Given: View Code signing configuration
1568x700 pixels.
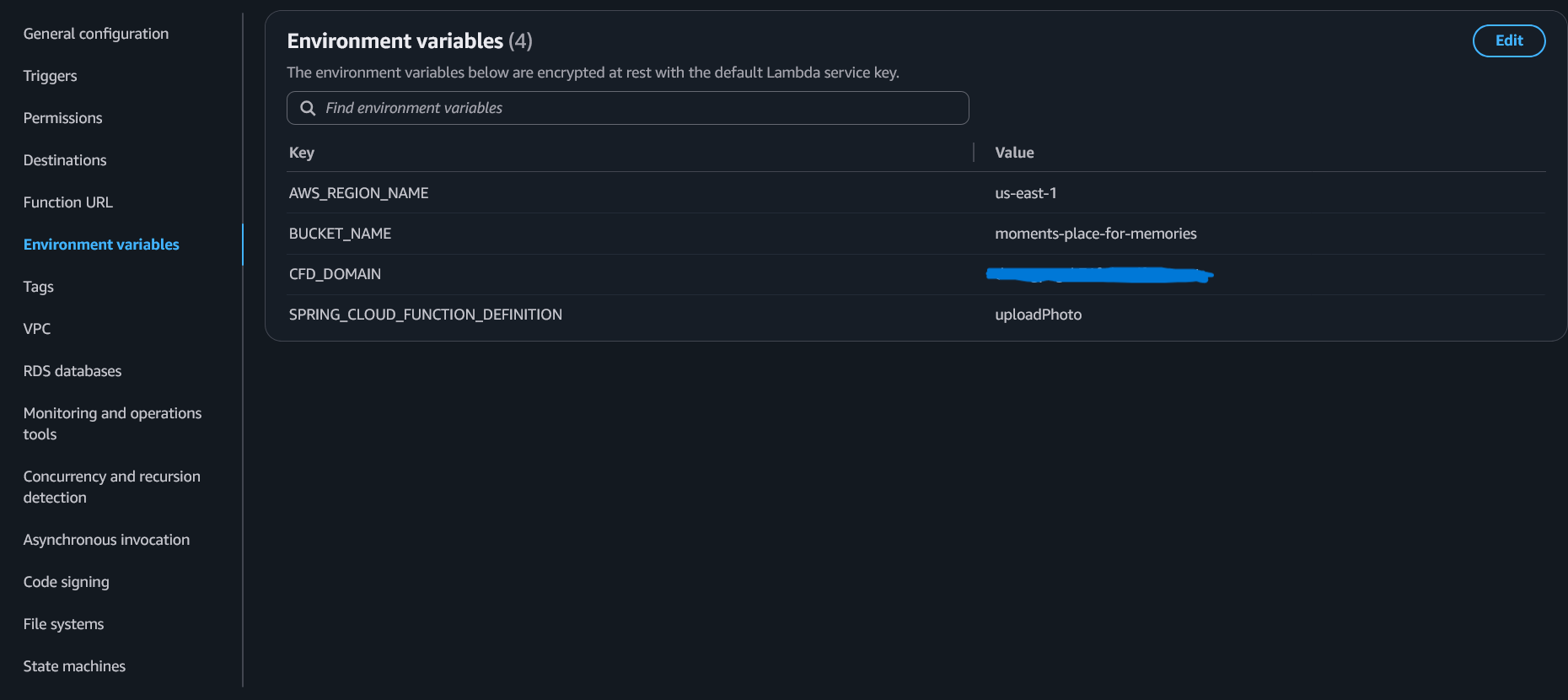Looking at the screenshot, I should [67, 582].
